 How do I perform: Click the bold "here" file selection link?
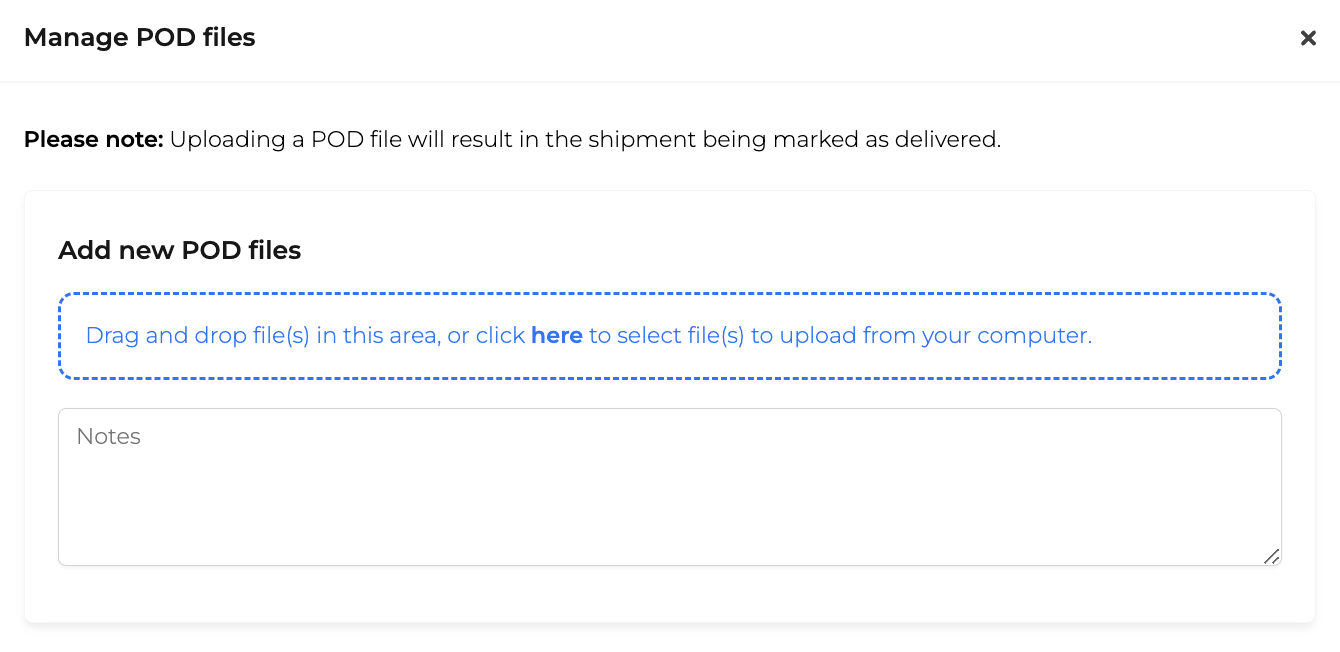[x=557, y=336]
